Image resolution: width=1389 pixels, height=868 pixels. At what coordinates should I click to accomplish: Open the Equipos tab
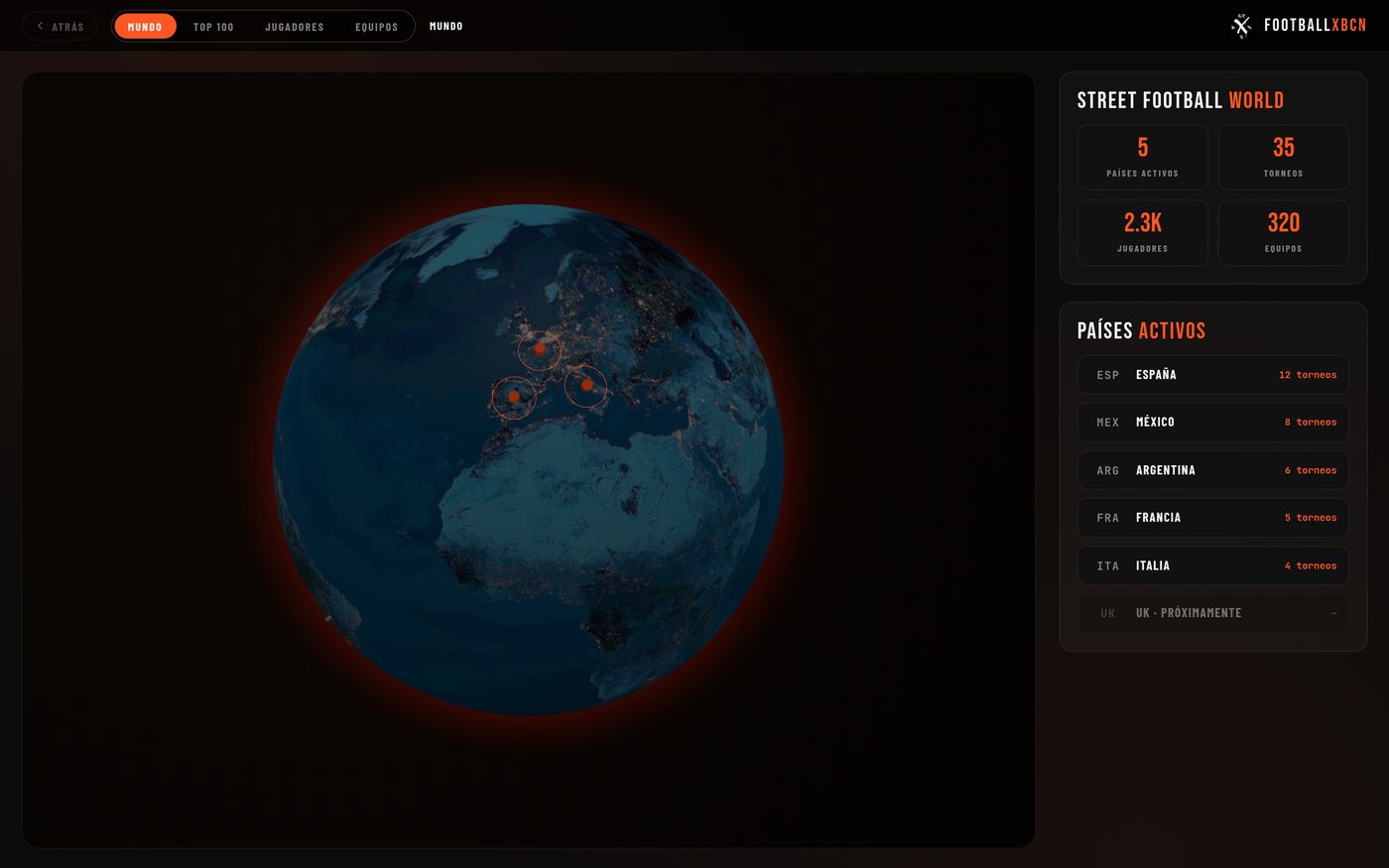[x=376, y=27]
